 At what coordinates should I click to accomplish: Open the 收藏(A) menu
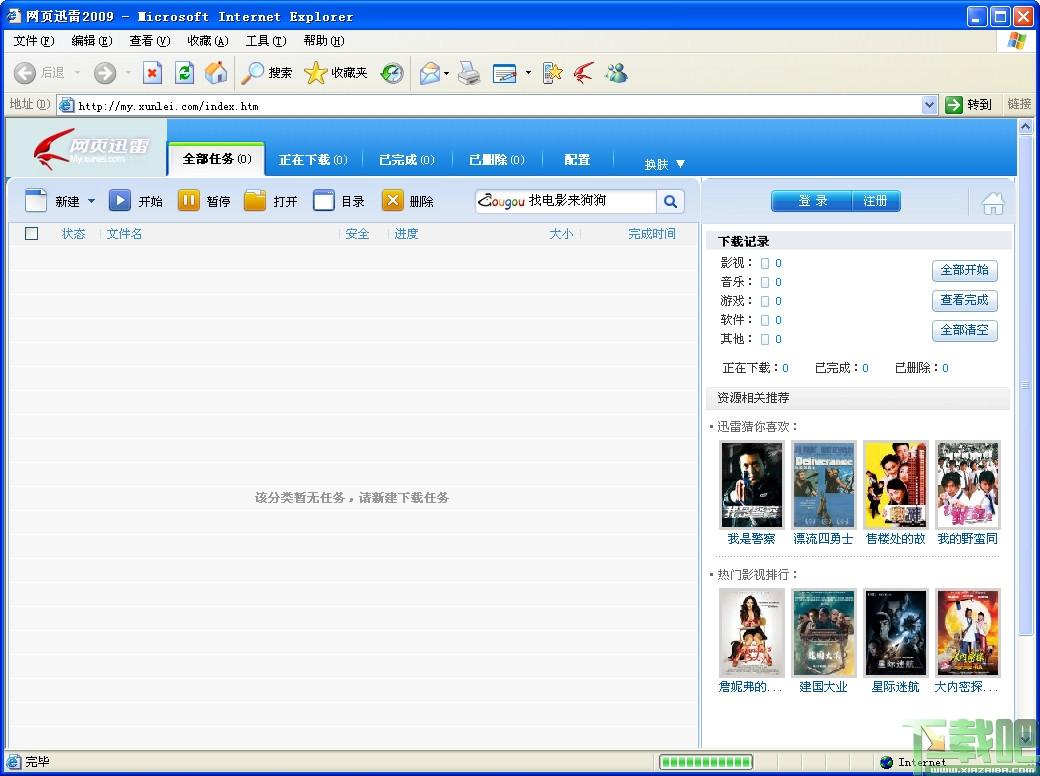click(208, 40)
